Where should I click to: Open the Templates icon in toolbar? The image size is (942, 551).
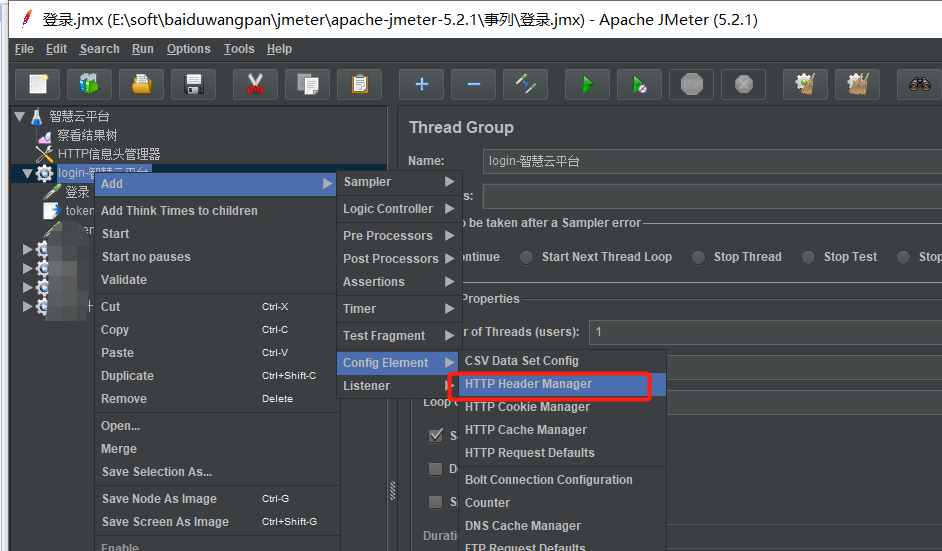pyautogui.click(x=90, y=84)
